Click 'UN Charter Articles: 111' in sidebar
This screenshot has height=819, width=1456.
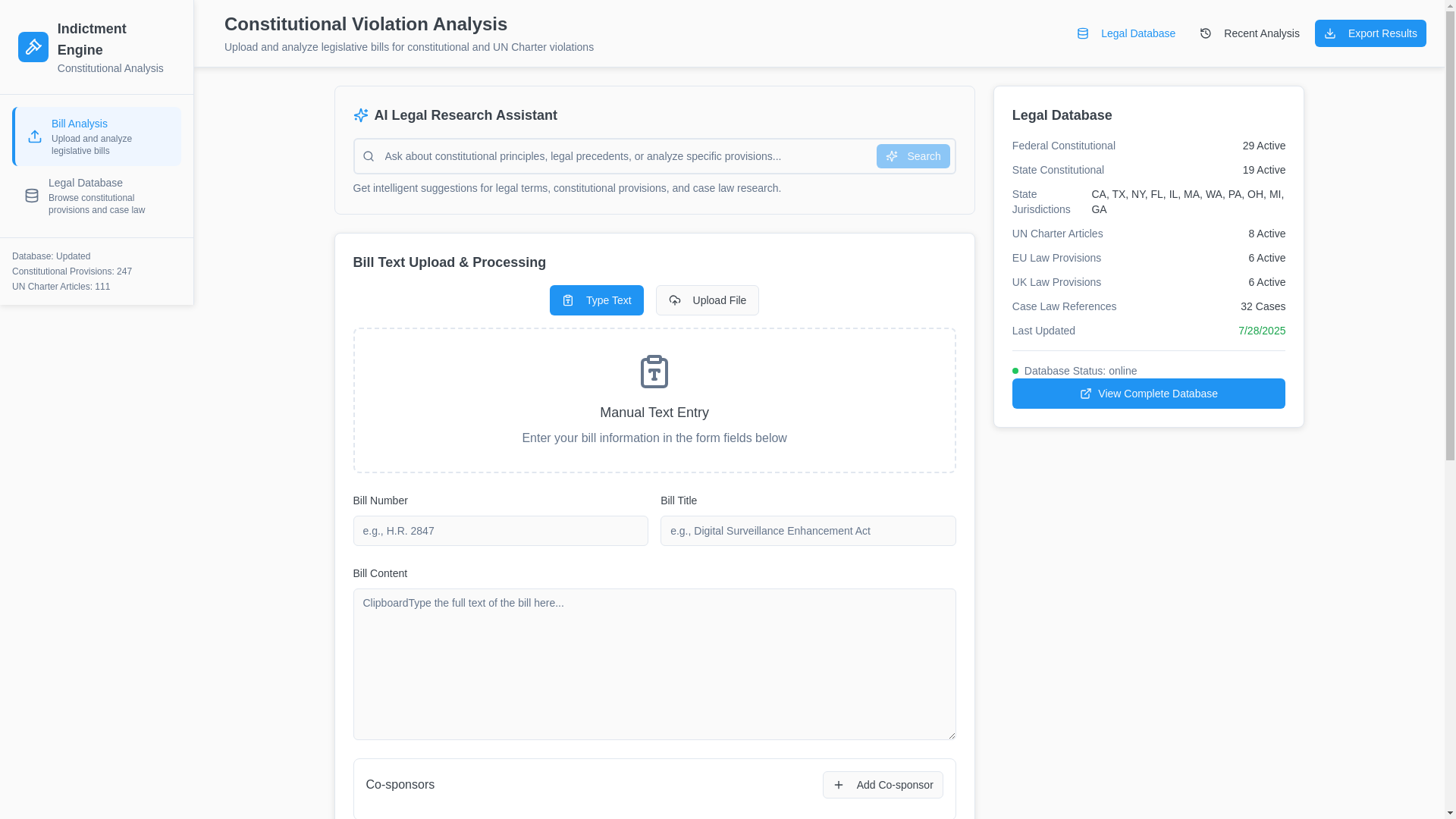[x=61, y=287]
